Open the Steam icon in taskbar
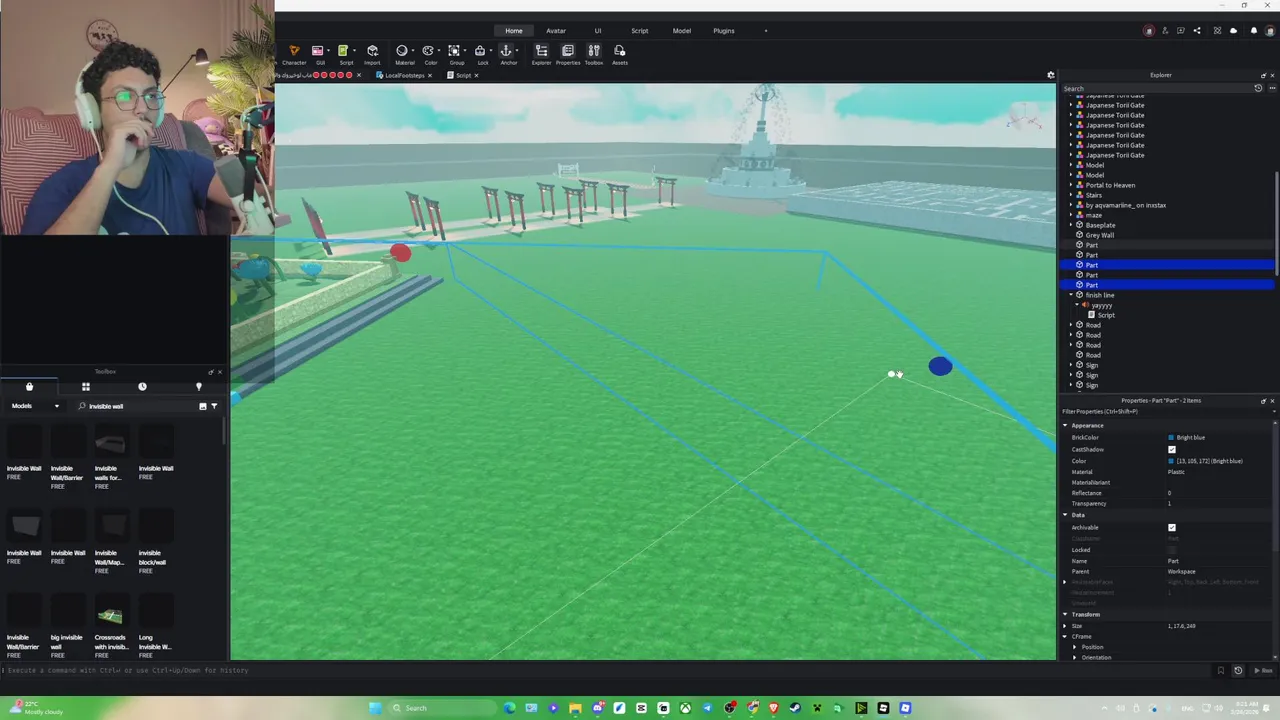Screen dimensions: 1280x720 (795, 708)
